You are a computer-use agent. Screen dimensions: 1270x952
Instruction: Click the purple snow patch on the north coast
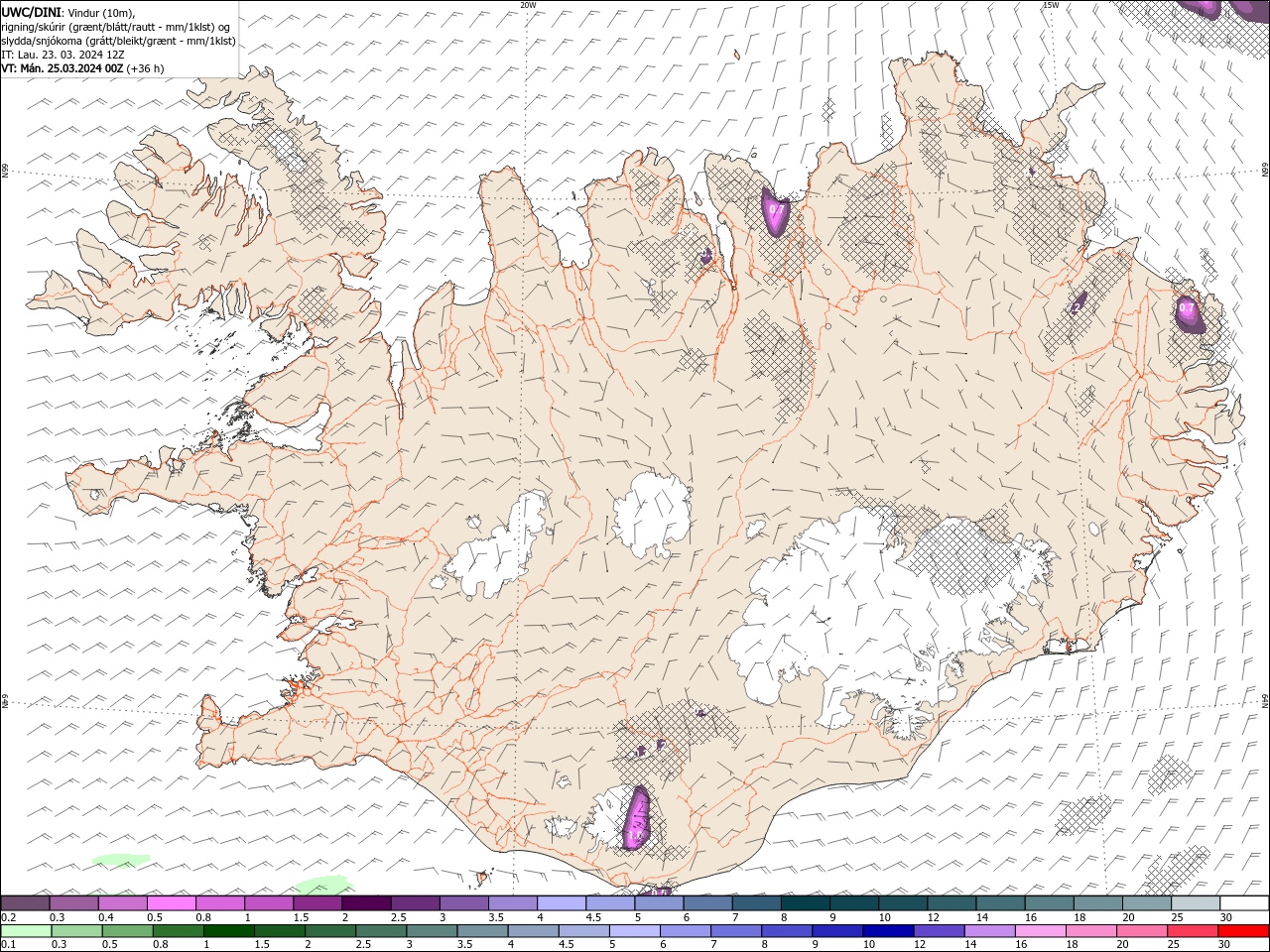tap(775, 211)
